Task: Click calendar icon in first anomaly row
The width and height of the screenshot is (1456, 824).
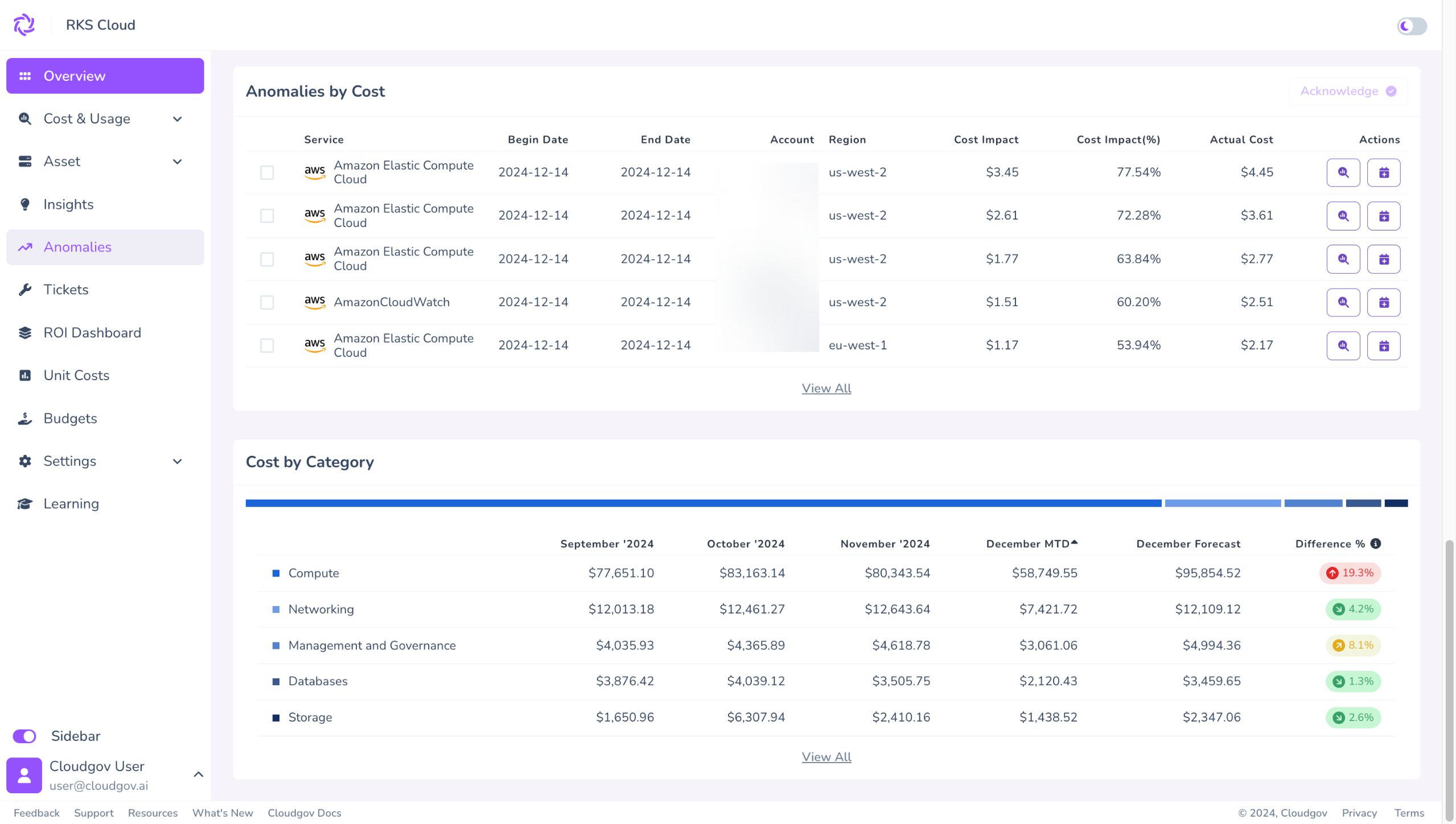Action: pyautogui.click(x=1383, y=172)
